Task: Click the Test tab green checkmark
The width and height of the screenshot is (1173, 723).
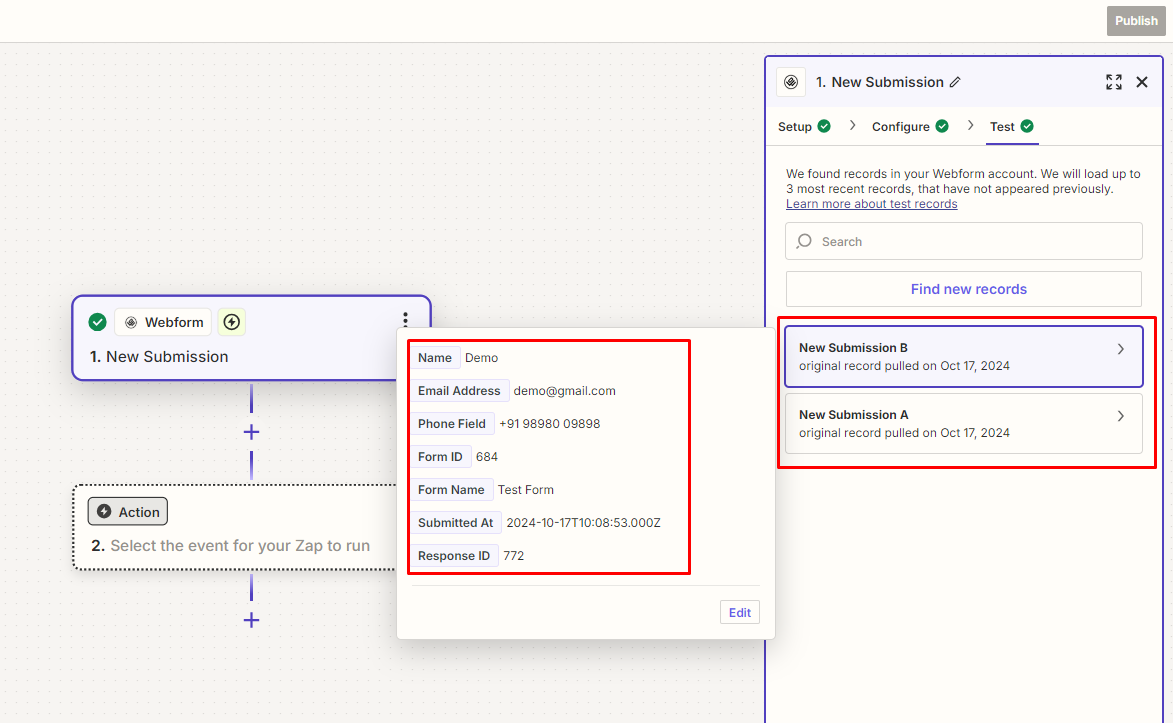Action: [1027, 126]
